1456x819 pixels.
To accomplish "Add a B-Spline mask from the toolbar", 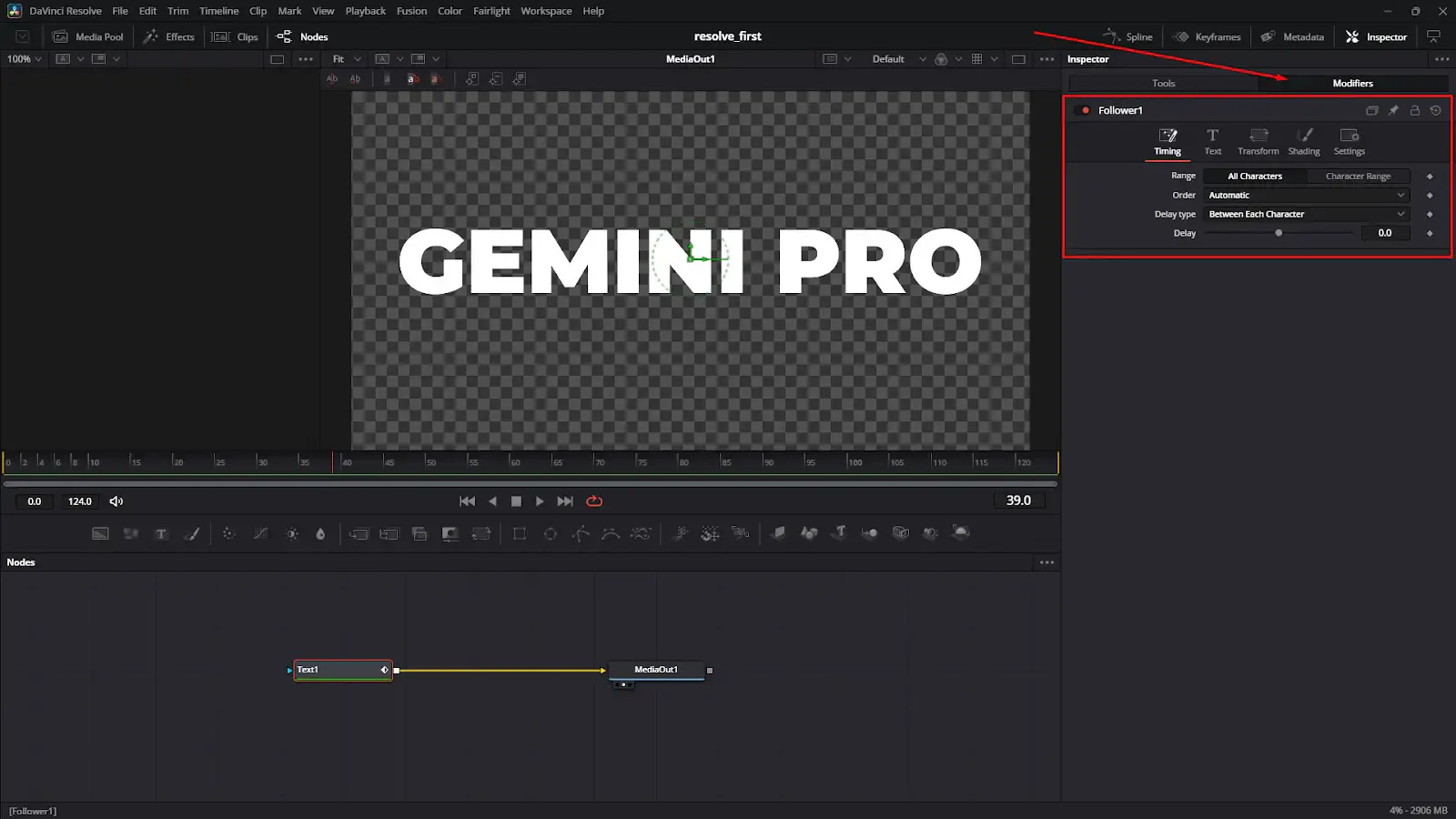I will coord(611,534).
